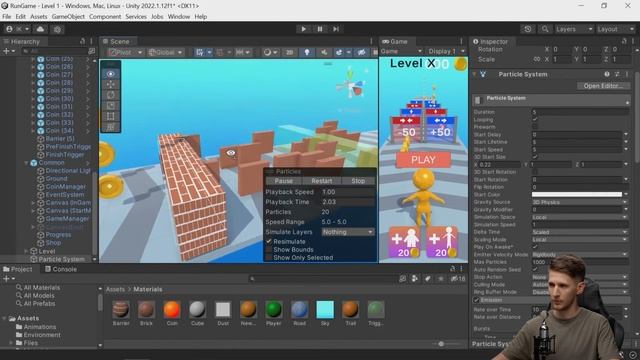Select the View (eye) tool in Scene
This screenshot has height=360, width=640.
(x=111, y=74)
